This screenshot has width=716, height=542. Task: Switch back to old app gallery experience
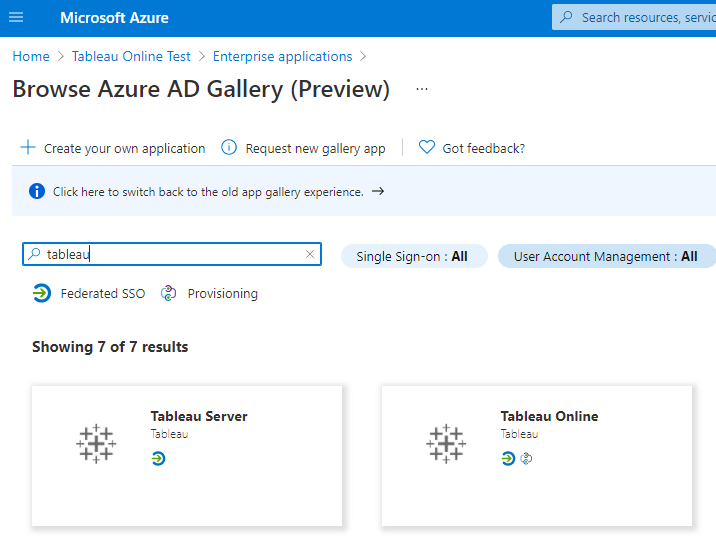coord(208,192)
